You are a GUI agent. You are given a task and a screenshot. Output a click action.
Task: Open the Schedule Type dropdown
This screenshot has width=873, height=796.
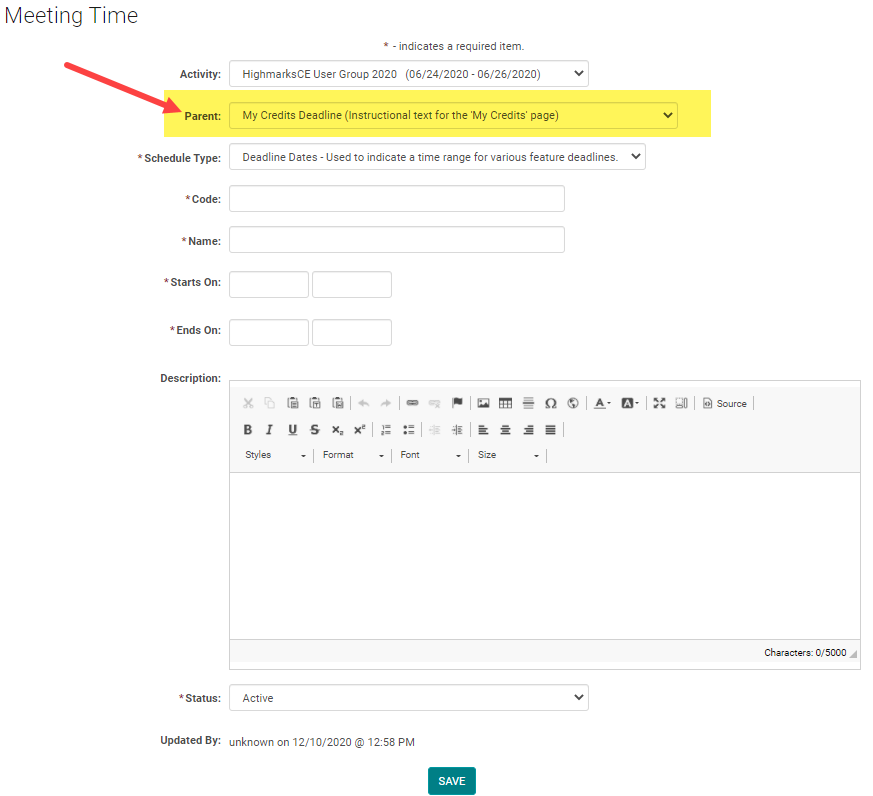coord(437,157)
